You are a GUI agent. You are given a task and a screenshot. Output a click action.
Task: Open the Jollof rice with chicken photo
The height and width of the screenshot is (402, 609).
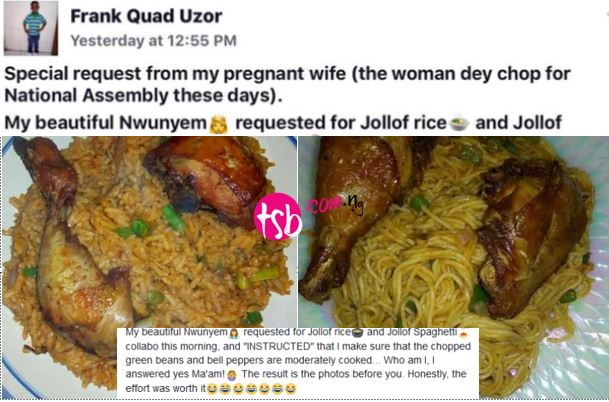click(x=150, y=266)
